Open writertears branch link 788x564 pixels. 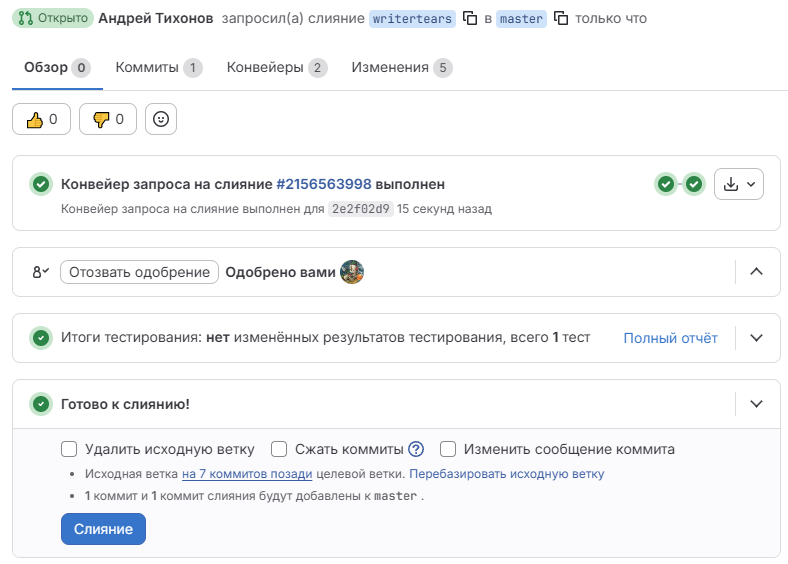point(412,19)
